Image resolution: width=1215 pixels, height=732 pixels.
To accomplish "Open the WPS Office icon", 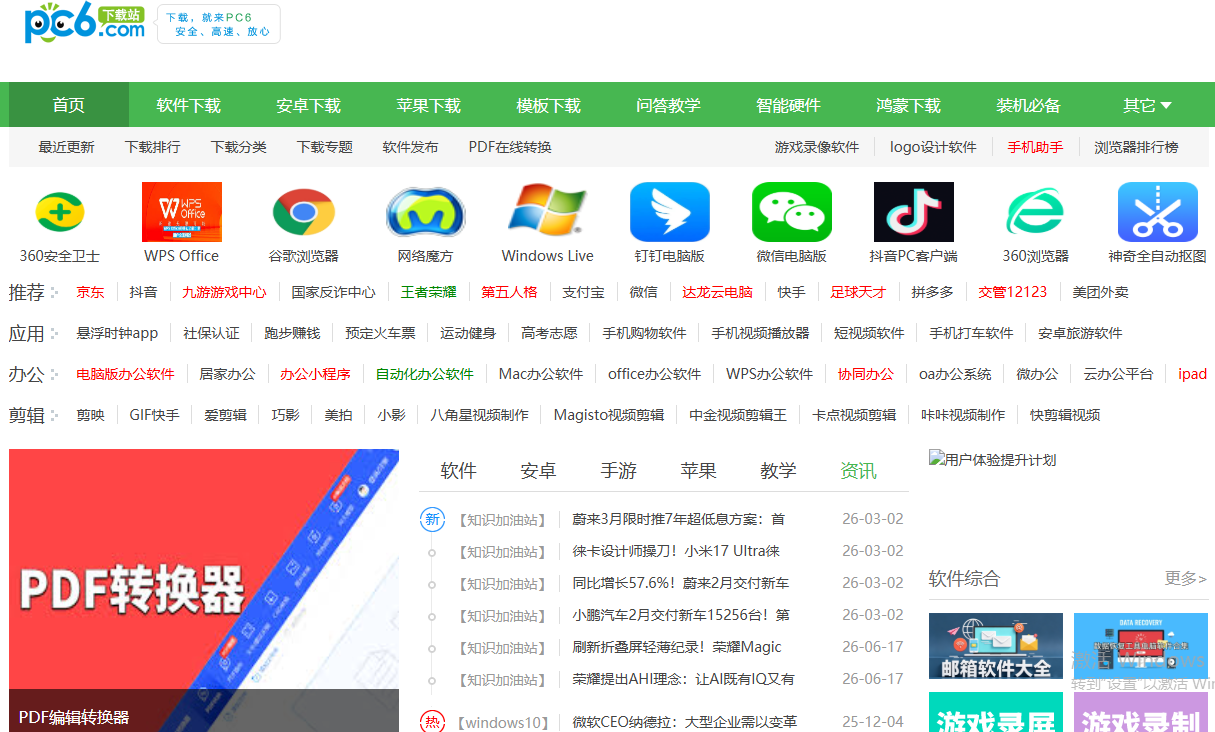I will coord(182,212).
